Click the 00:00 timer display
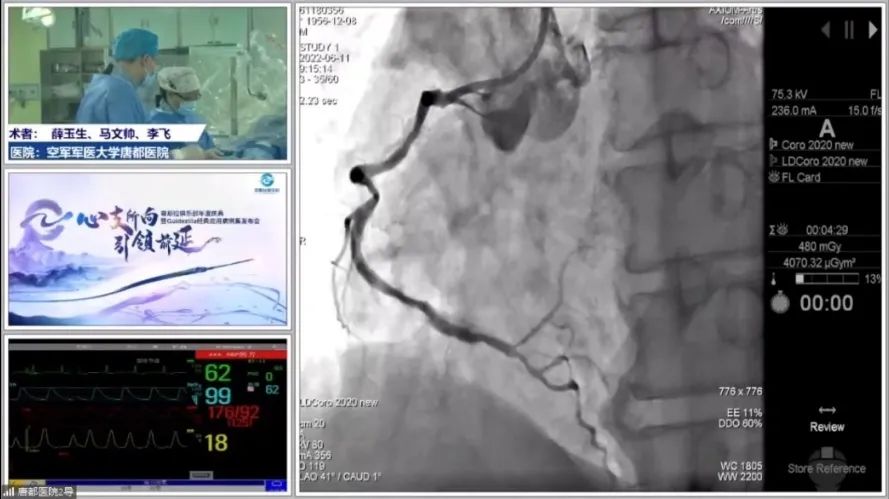This screenshot has height=499, width=889. click(x=826, y=303)
